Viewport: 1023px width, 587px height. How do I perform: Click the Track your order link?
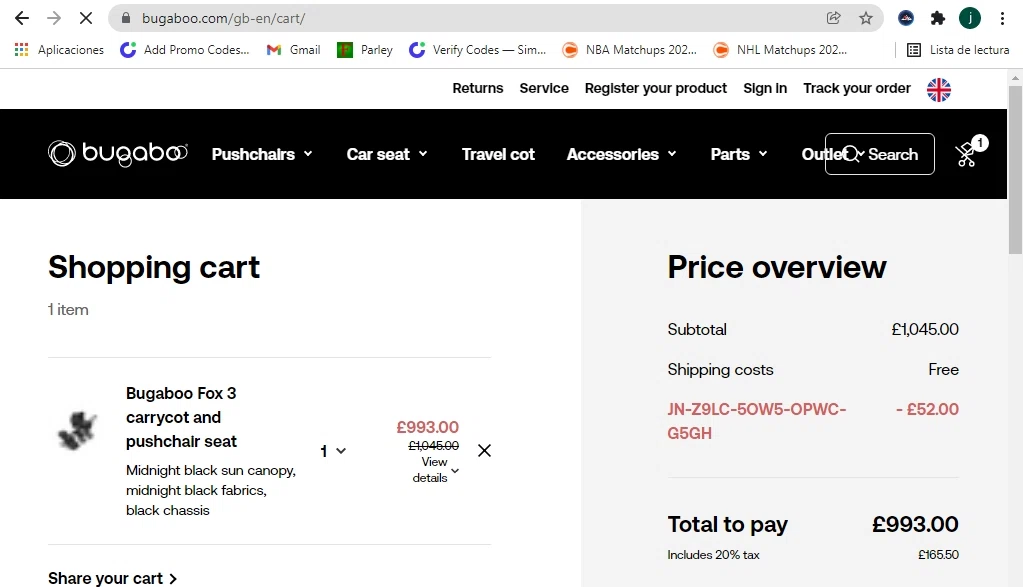(x=857, y=88)
